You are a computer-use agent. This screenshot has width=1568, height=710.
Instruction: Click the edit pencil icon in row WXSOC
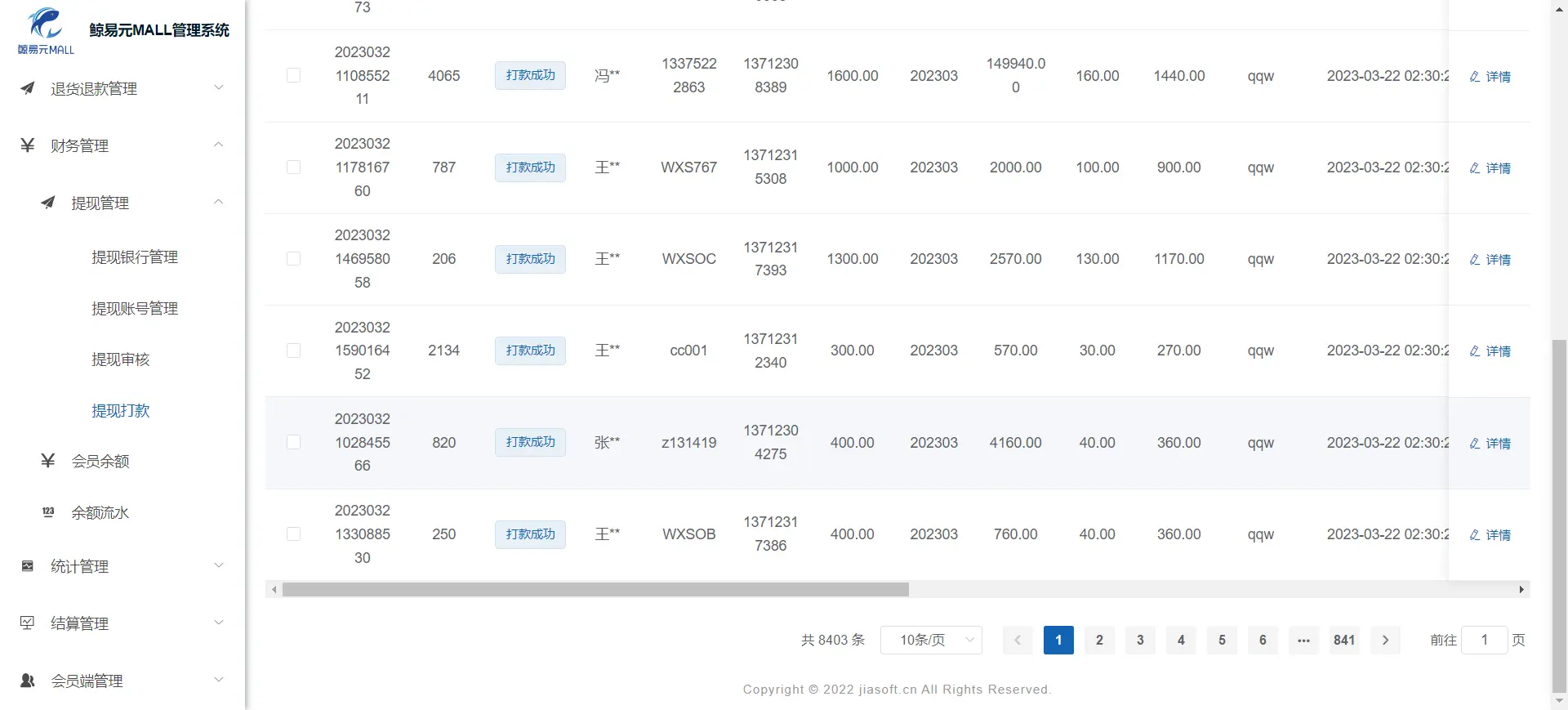[1475, 259]
